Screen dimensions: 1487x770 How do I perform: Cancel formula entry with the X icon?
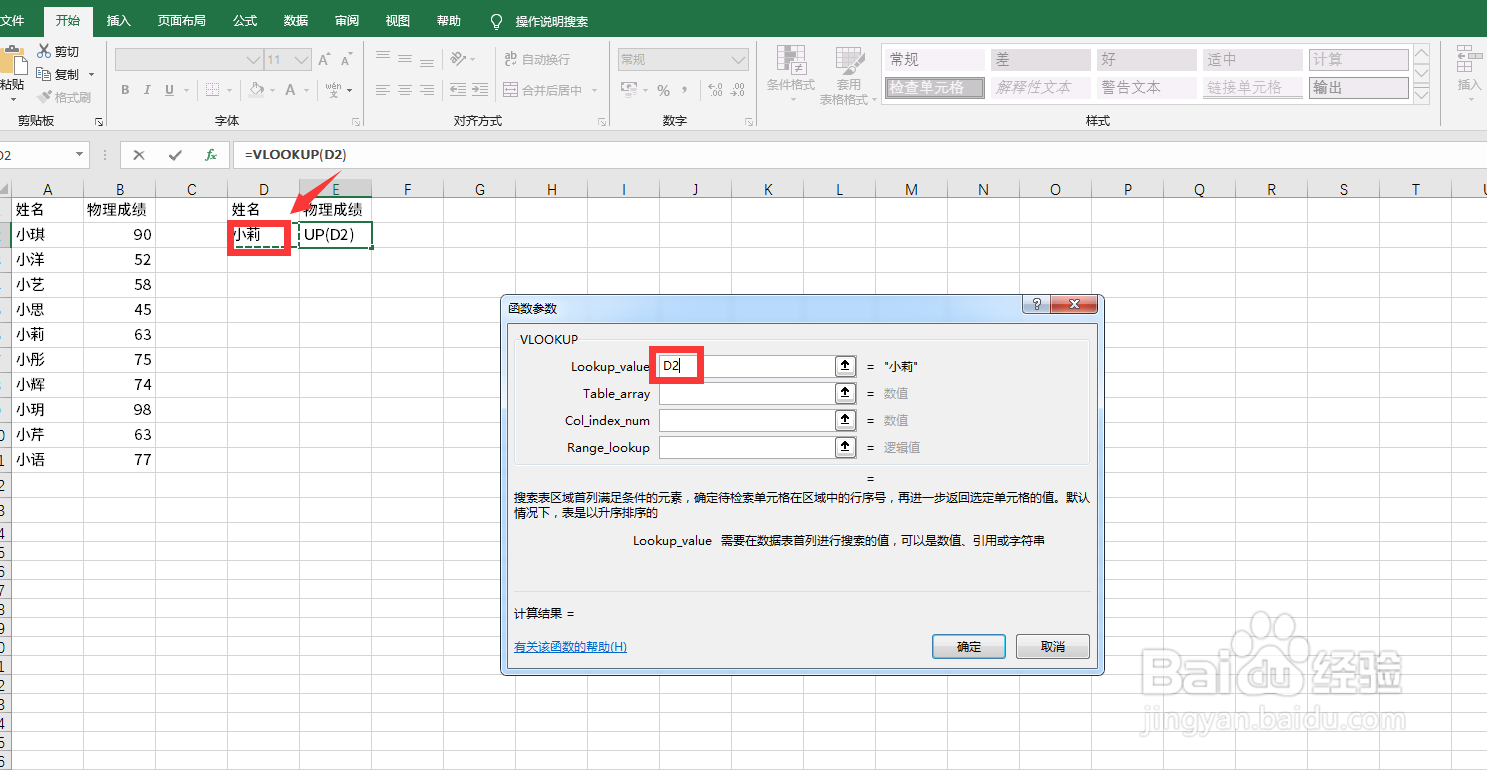(136, 155)
